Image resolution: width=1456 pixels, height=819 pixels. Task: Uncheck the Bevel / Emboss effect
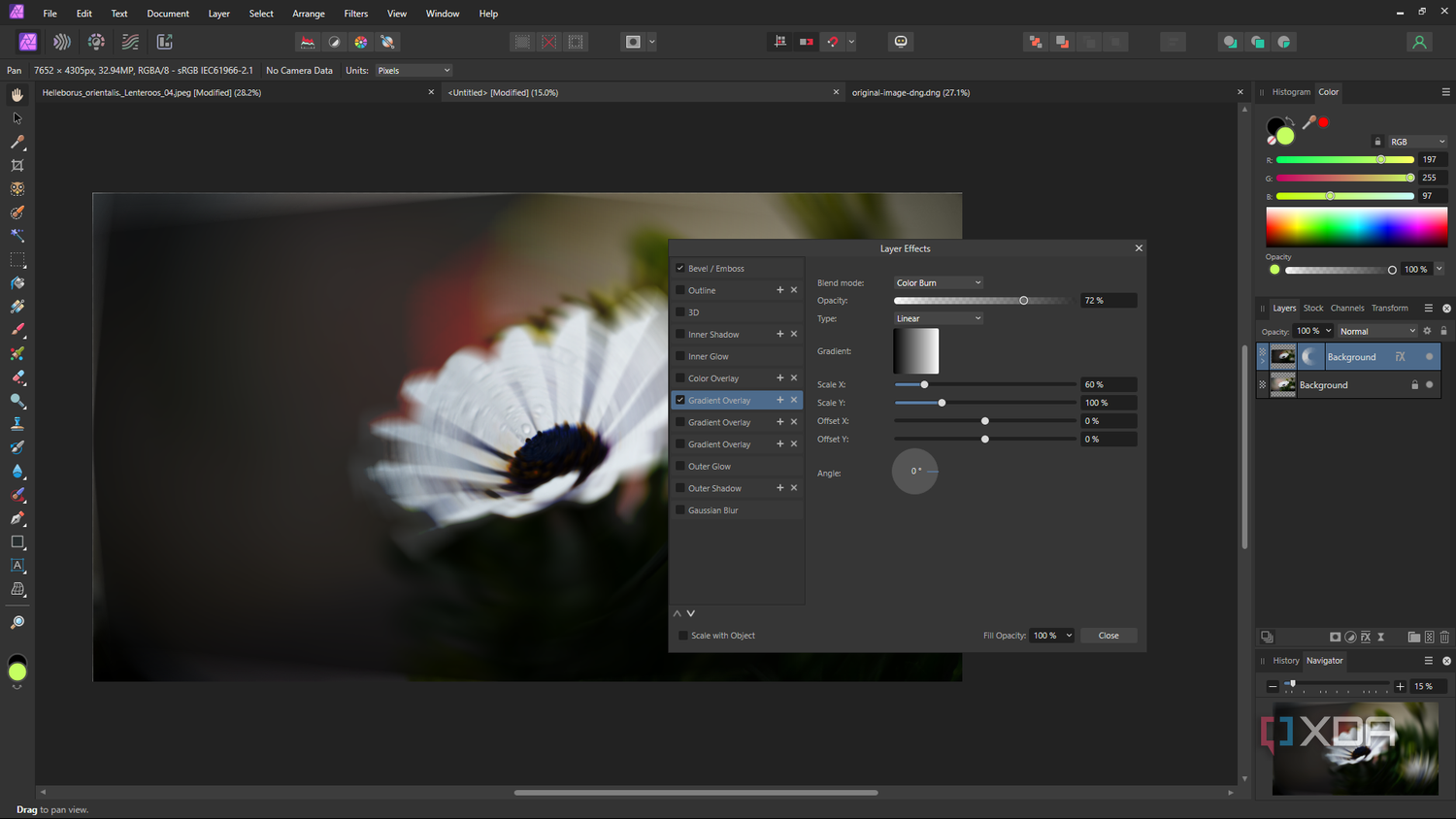[x=680, y=268]
